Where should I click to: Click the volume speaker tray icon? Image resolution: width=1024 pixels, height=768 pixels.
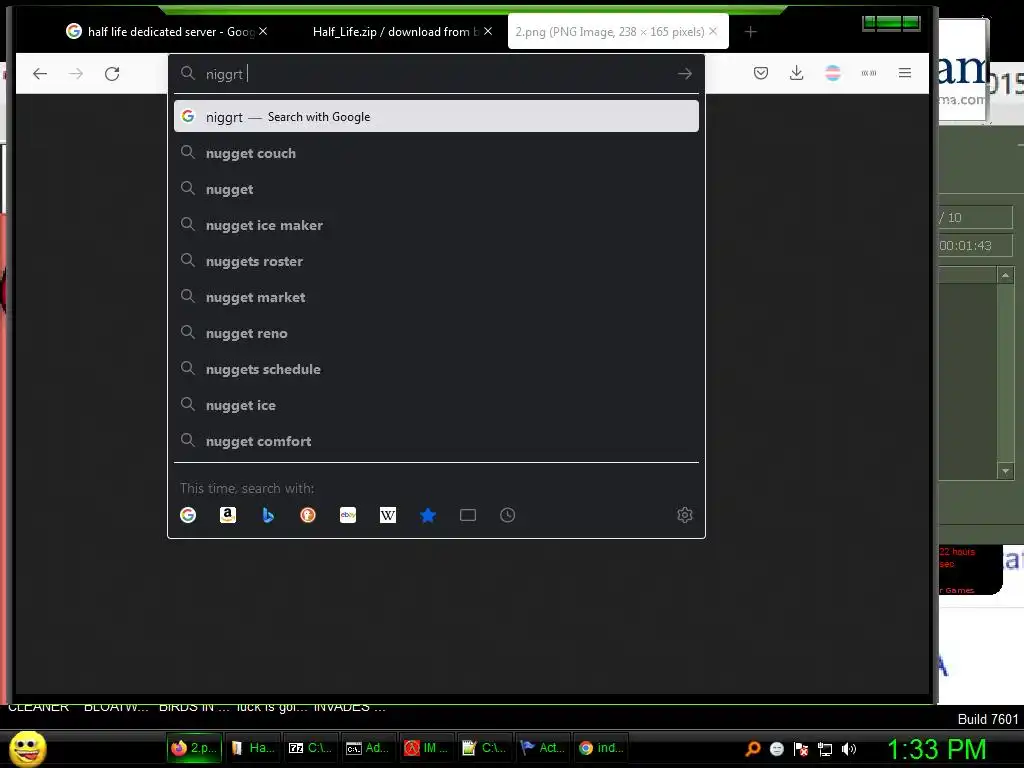pyautogui.click(x=849, y=748)
